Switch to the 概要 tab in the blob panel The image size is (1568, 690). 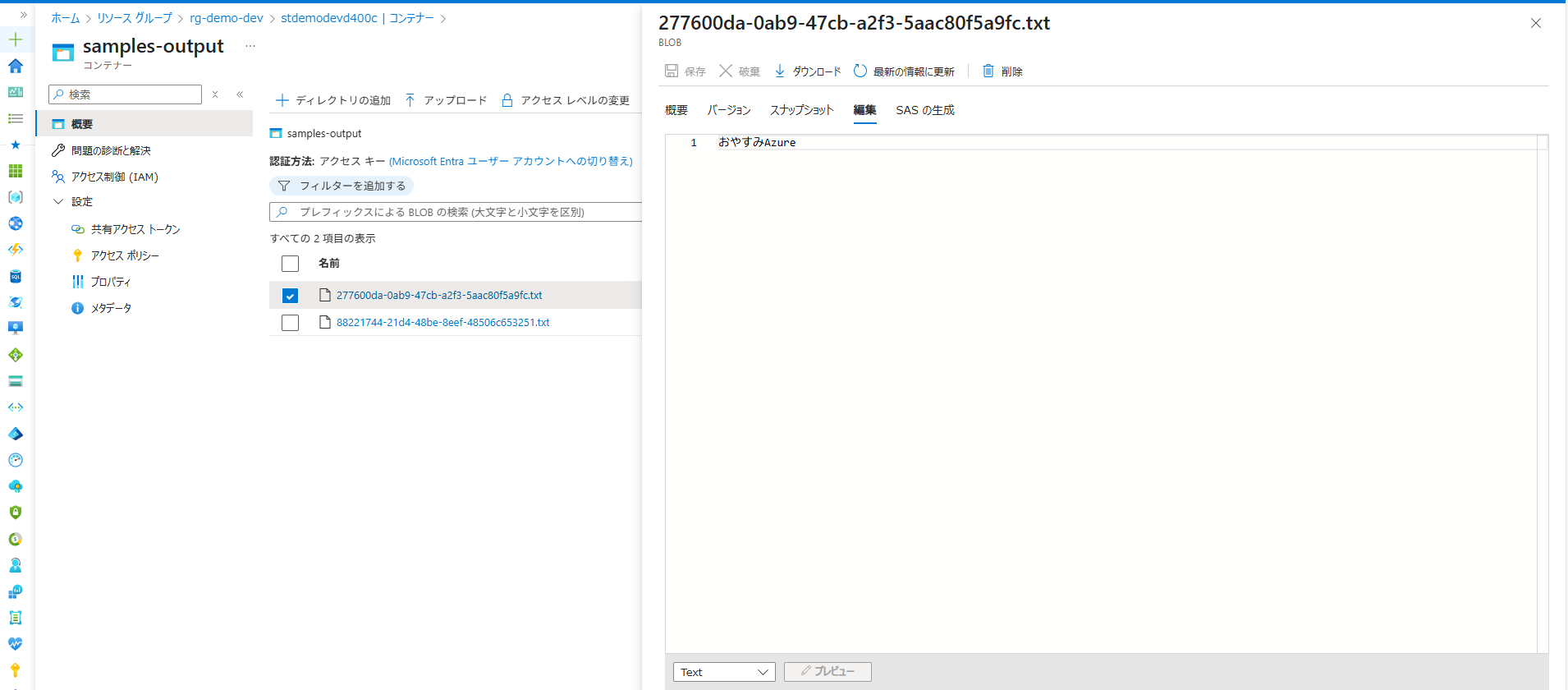pyautogui.click(x=676, y=110)
